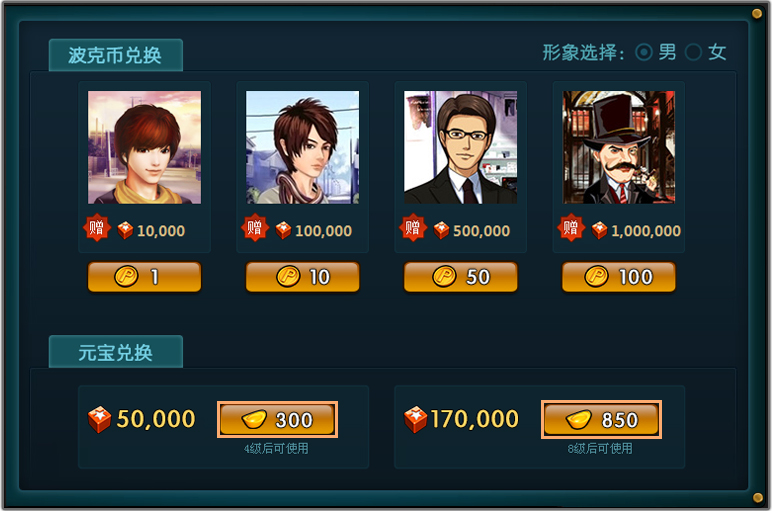773x511 pixels.
Task: Buy the avatar for 10 P-coins
Action: click(x=303, y=277)
